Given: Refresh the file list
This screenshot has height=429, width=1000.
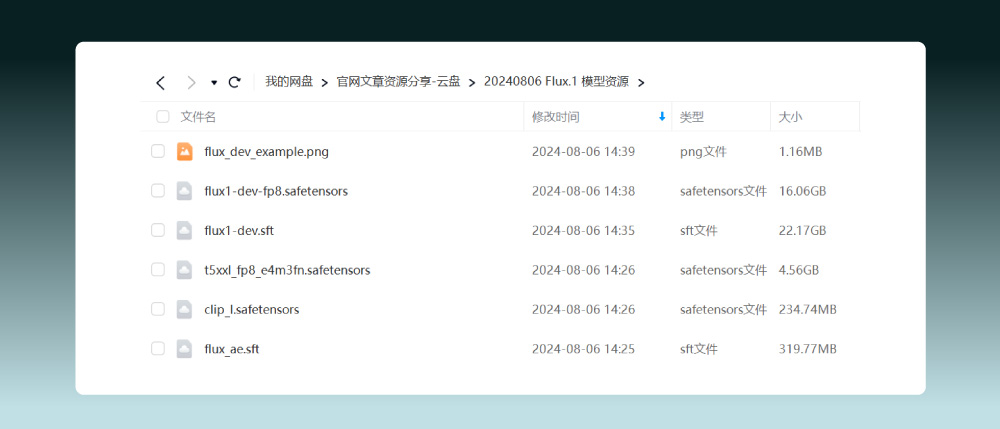Looking at the screenshot, I should coord(235,82).
